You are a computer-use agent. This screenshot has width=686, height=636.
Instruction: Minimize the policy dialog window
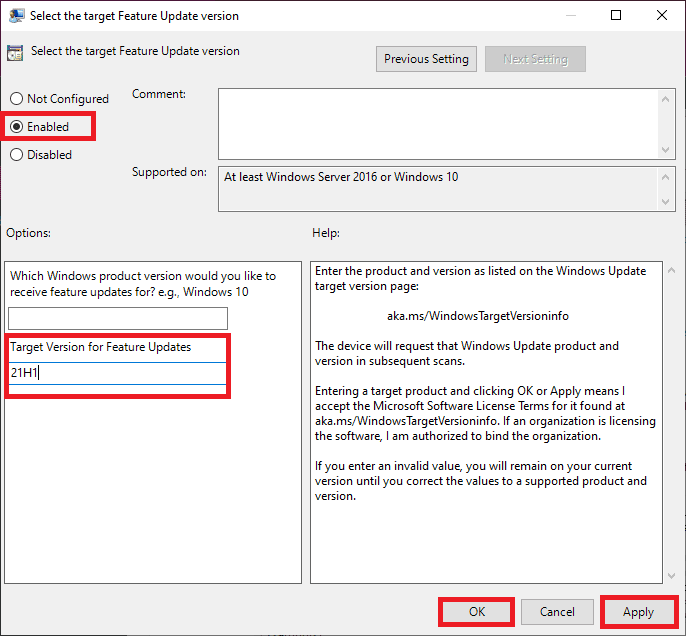(570, 16)
